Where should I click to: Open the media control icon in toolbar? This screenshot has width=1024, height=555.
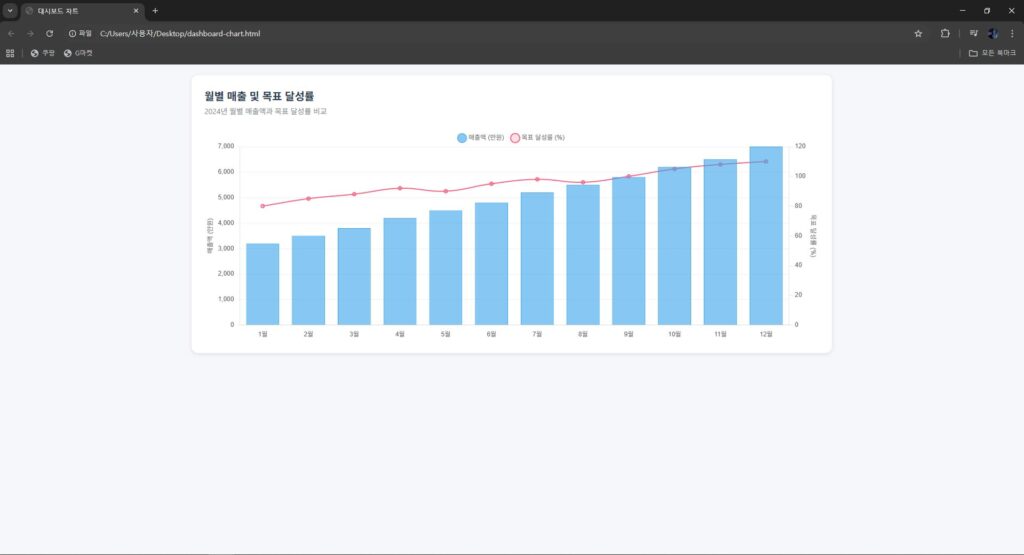pyautogui.click(x=973, y=33)
